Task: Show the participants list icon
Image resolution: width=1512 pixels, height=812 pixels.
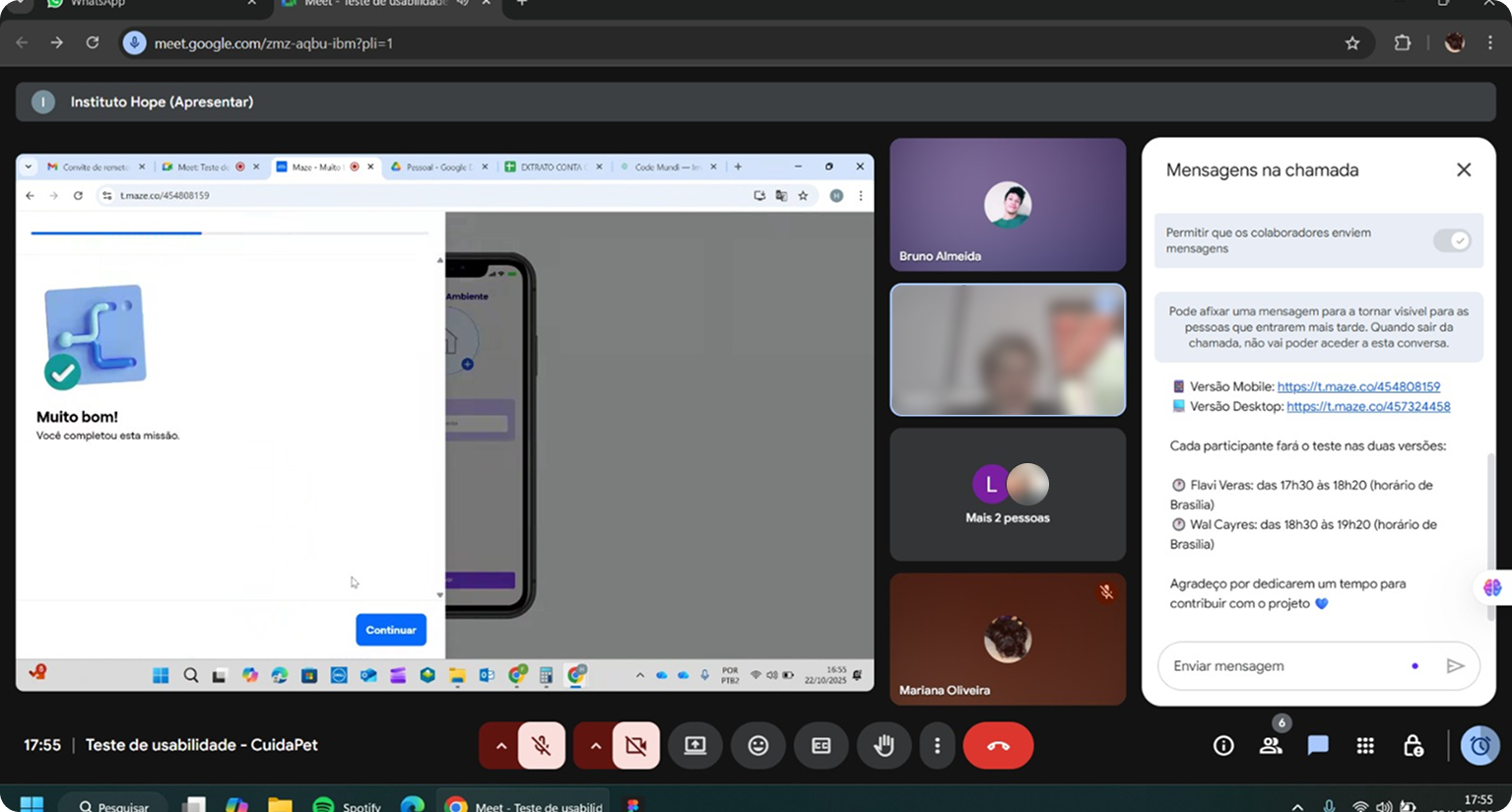Action: click(1271, 746)
